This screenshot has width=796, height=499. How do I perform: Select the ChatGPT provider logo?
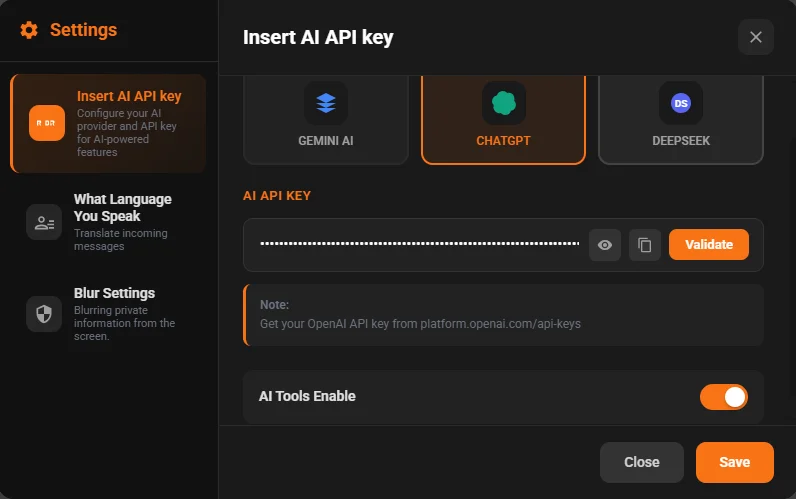tap(503, 102)
